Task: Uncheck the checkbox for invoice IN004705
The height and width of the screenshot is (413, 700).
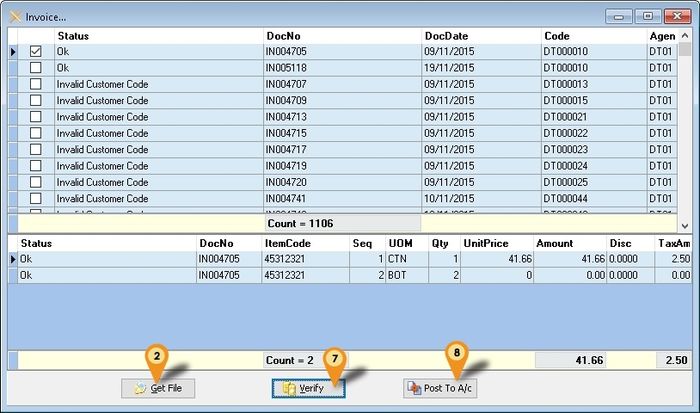Action: click(36, 51)
